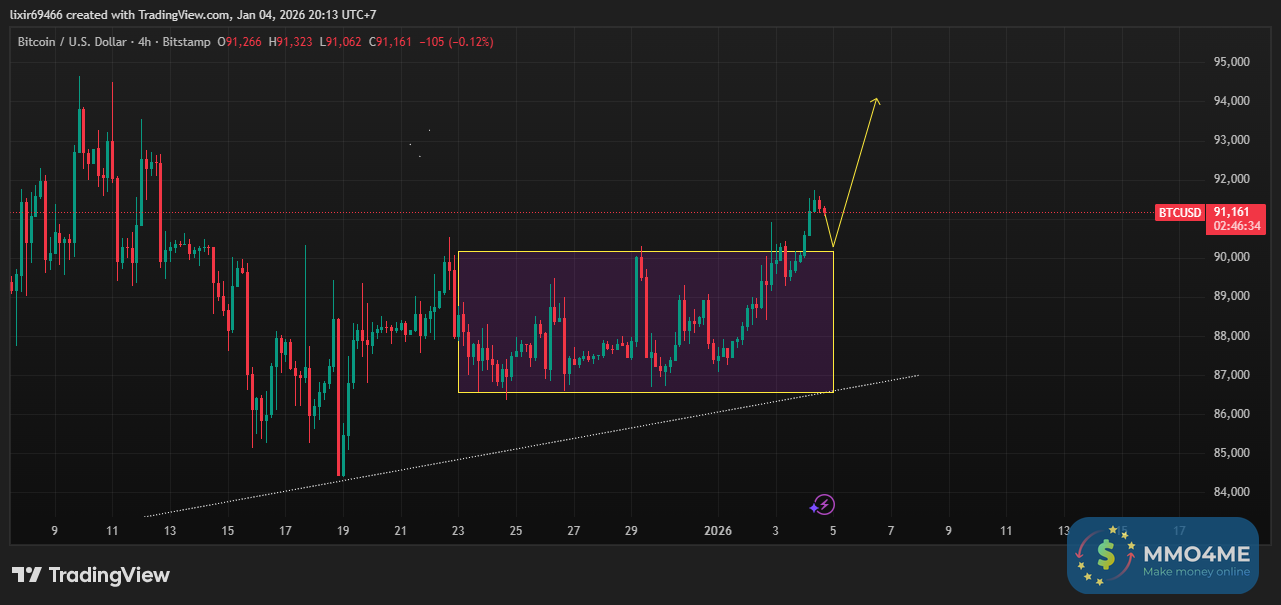Image resolution: width=1281 pixels, height=605 pixels.
Task: Click the 89,000 price axis label
Action: tap(1231, 296)
